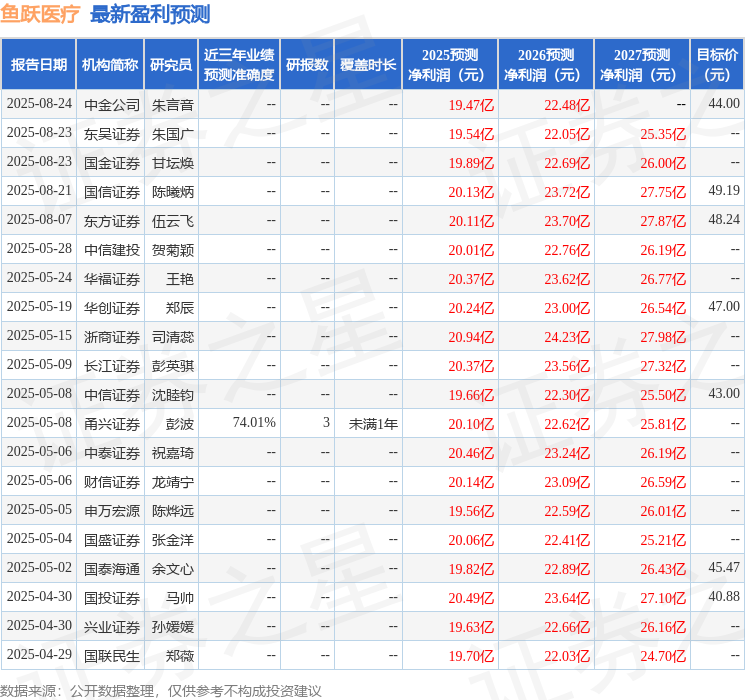The width and height of the screenshot is (745, 700).
Task: Click the 25.35亿 forecast value
Action: tap(663, 134)
